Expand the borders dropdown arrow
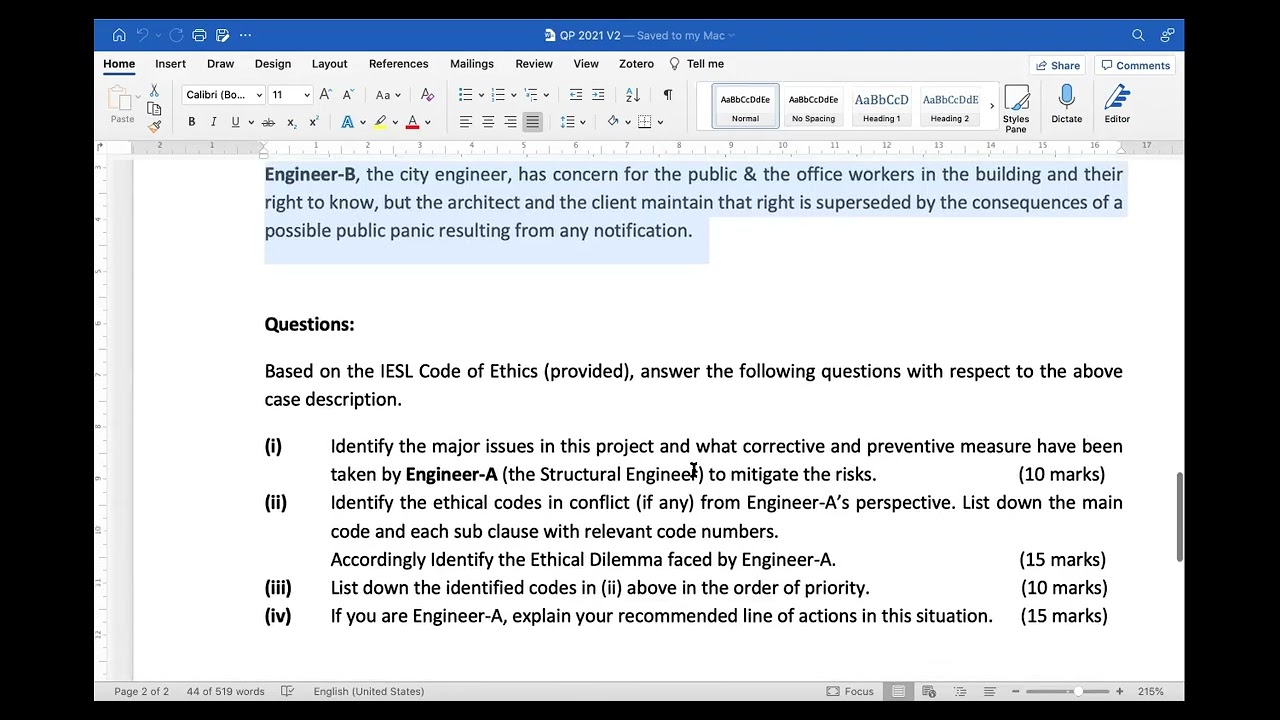 [660, 122]
